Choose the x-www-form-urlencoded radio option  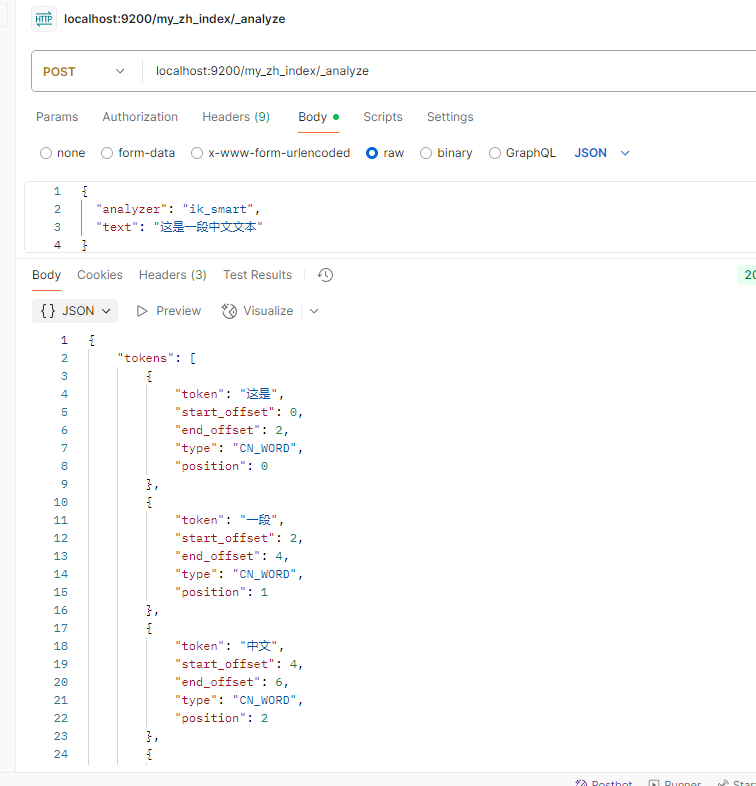tap(199, 153)
